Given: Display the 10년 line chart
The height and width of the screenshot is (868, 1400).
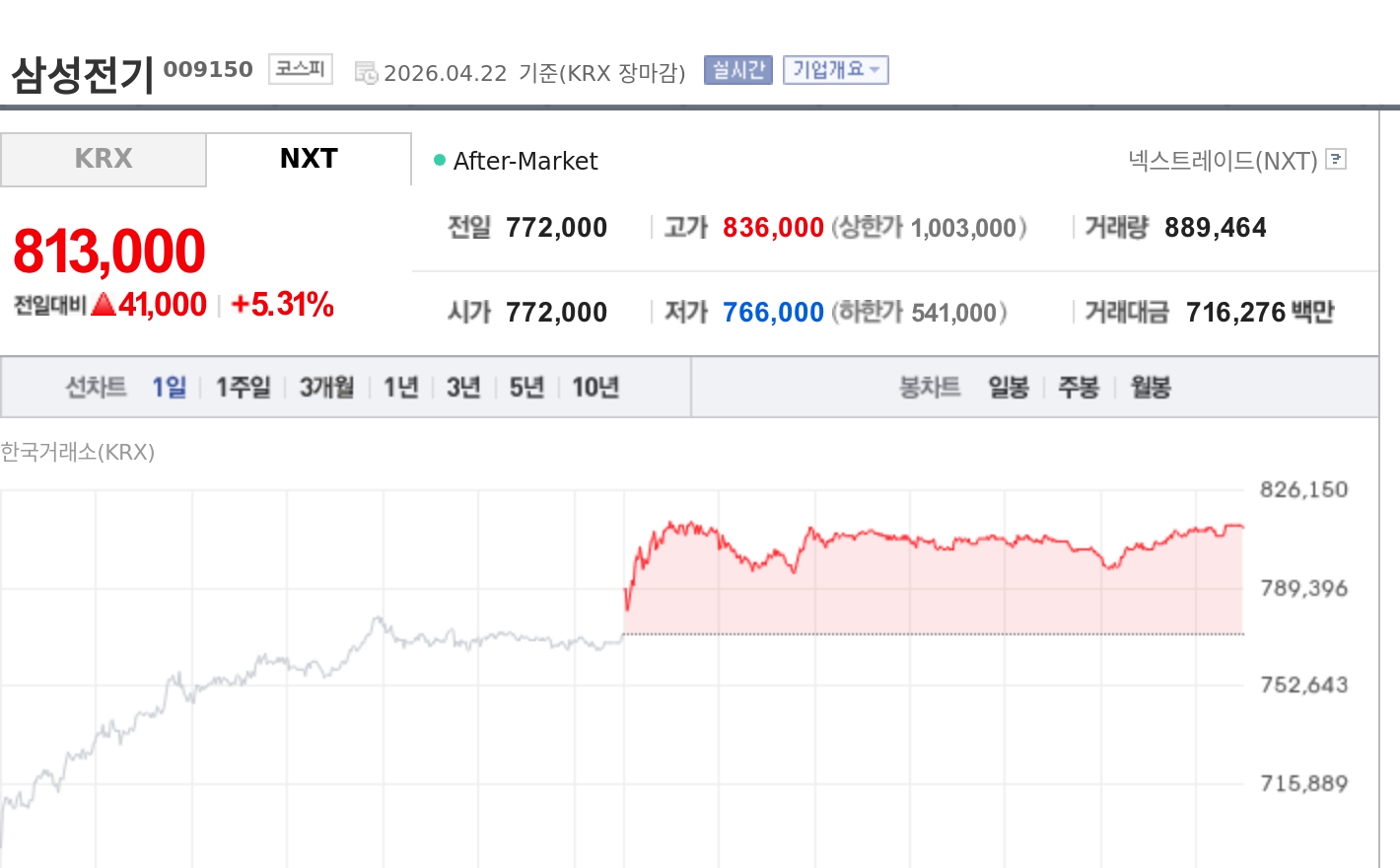Looking at the screenshot, I should pyautogui.click(x=595, y=387).
